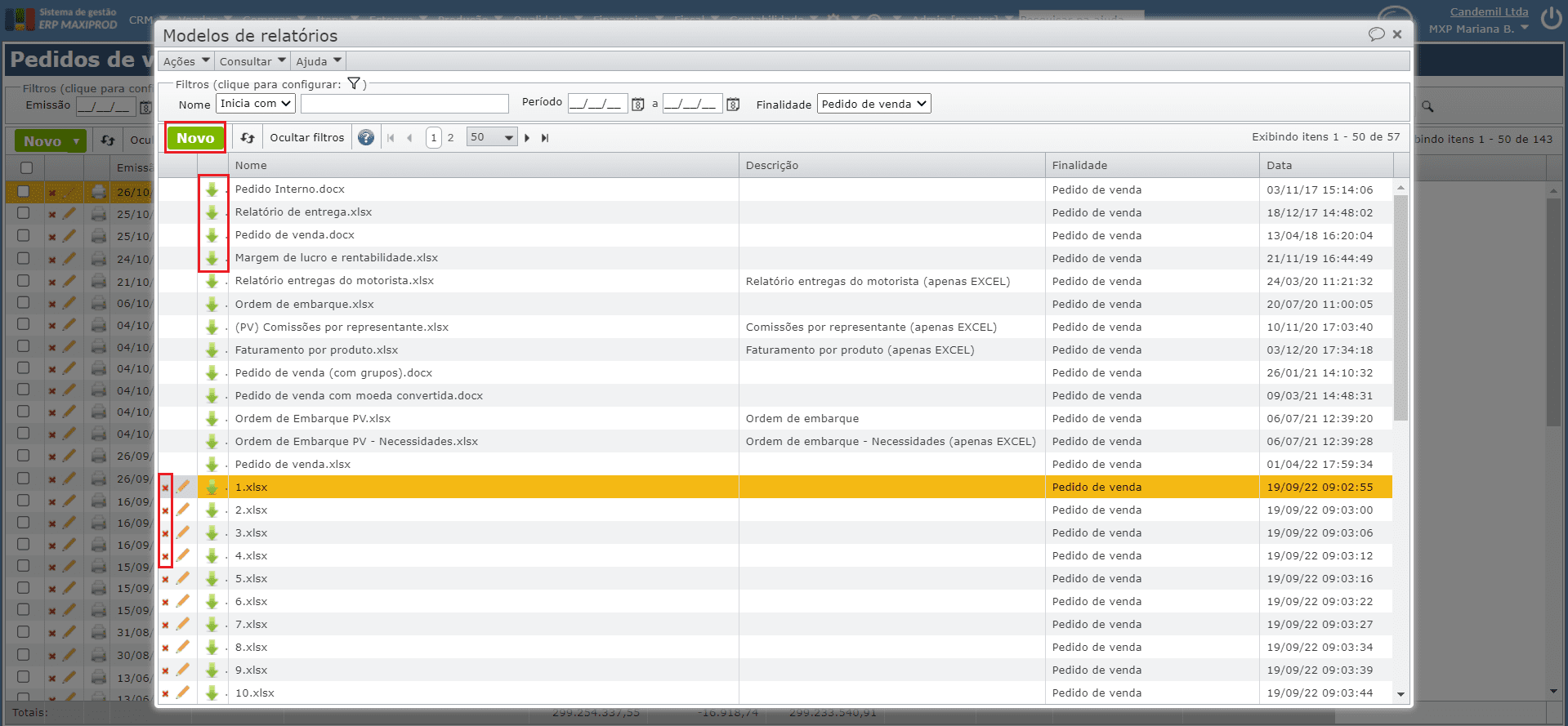1568x726 pixels.
Task: Jump to last page of results
Action: click(x=545, y=138)
